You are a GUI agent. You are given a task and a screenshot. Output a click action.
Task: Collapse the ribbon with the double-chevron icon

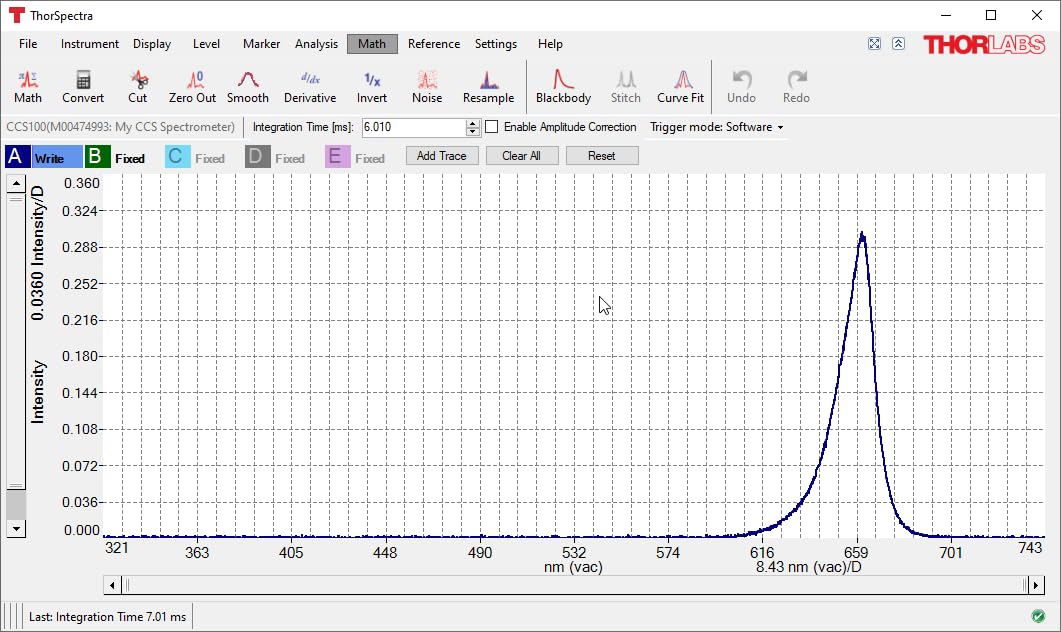(899, 44)
